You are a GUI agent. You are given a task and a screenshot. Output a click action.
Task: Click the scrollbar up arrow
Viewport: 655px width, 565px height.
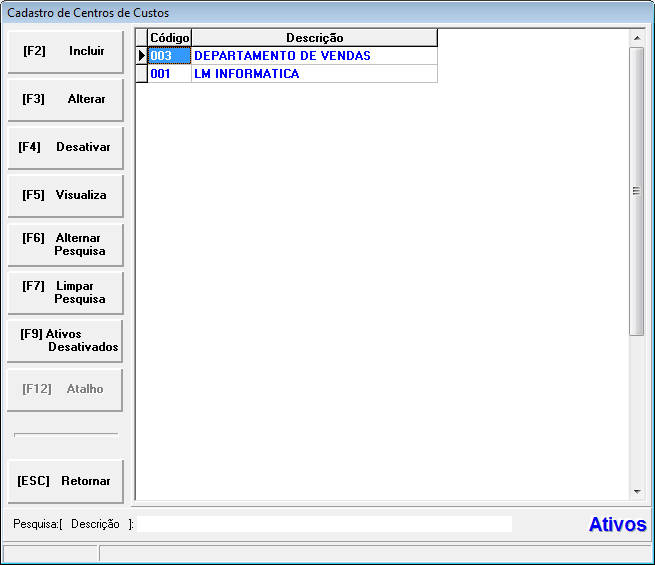pos(637,38)
